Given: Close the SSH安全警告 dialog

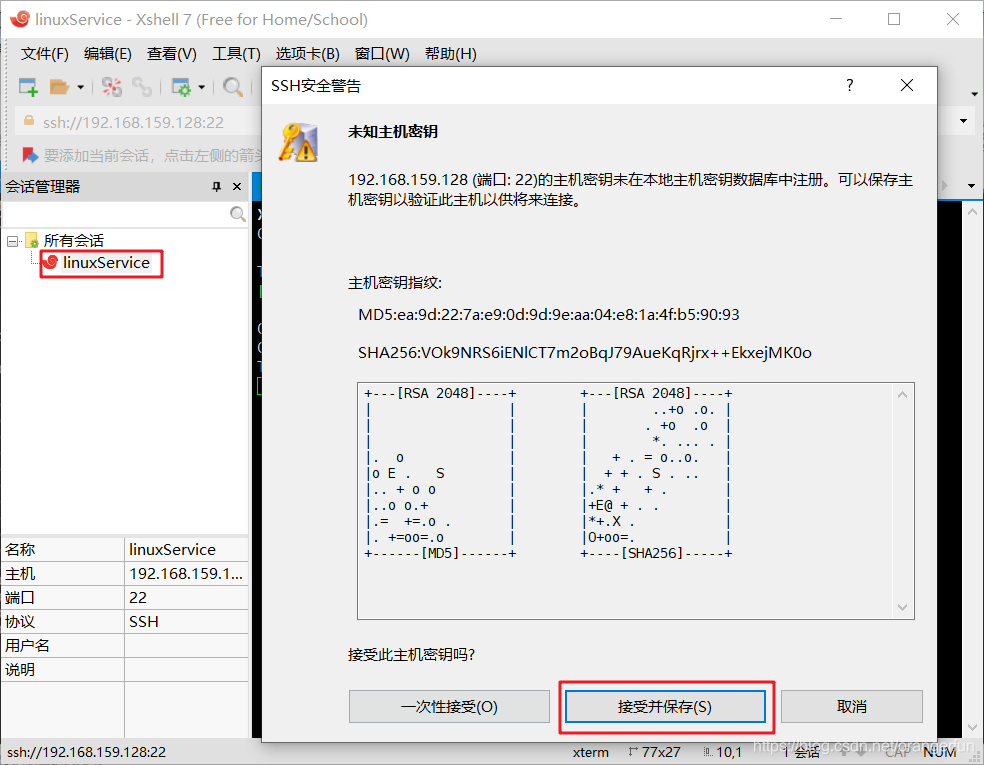Looking at the screenshot, I should 907,85.
